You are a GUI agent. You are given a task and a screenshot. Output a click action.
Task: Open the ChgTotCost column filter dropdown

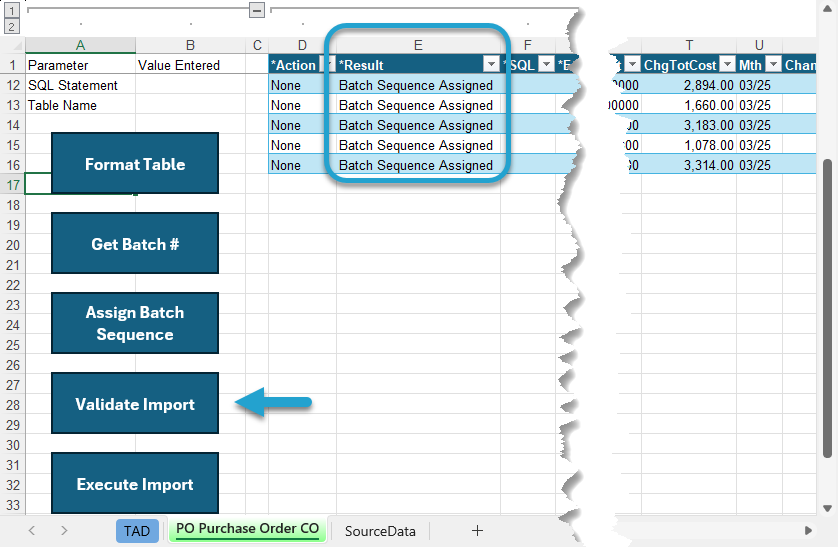(x=727, y=65)
